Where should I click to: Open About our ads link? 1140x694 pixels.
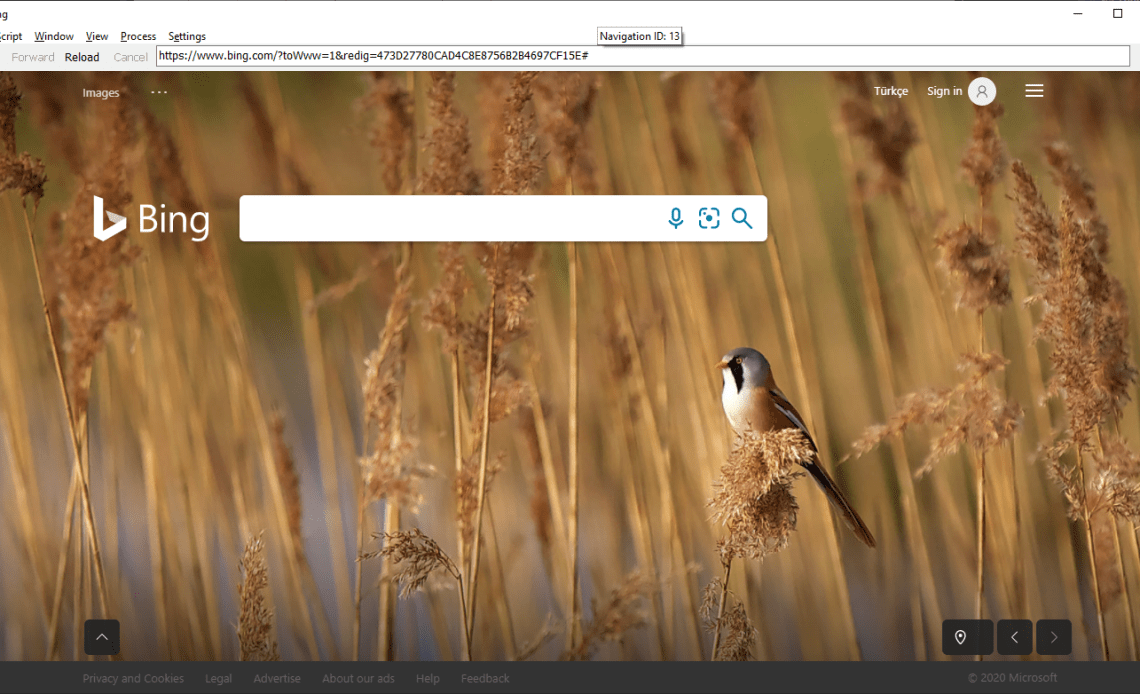(358, 678)
